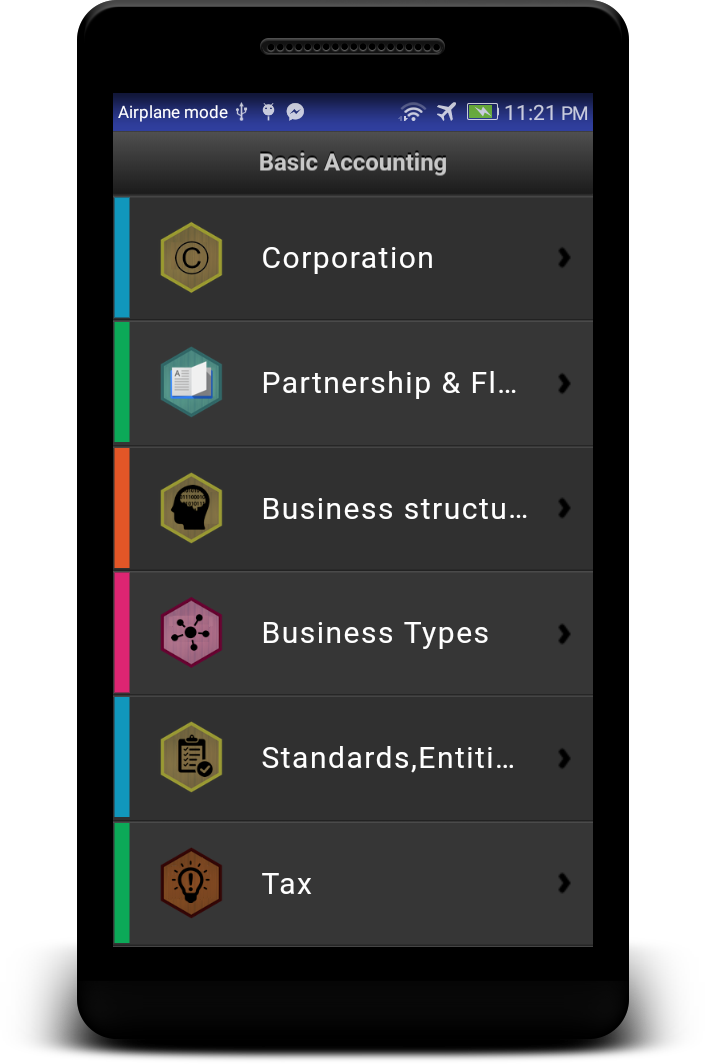Expand the Corporation row chevron

(564, 257)
